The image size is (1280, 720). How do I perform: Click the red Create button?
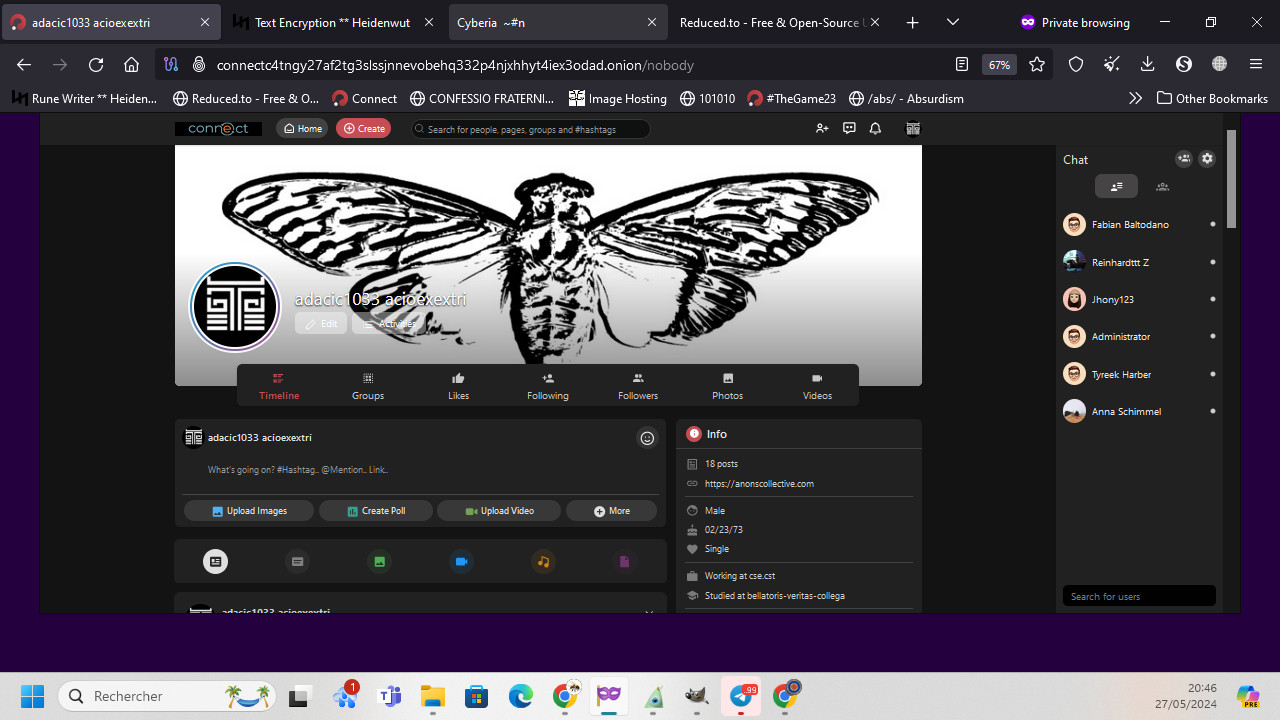(364, 128)
